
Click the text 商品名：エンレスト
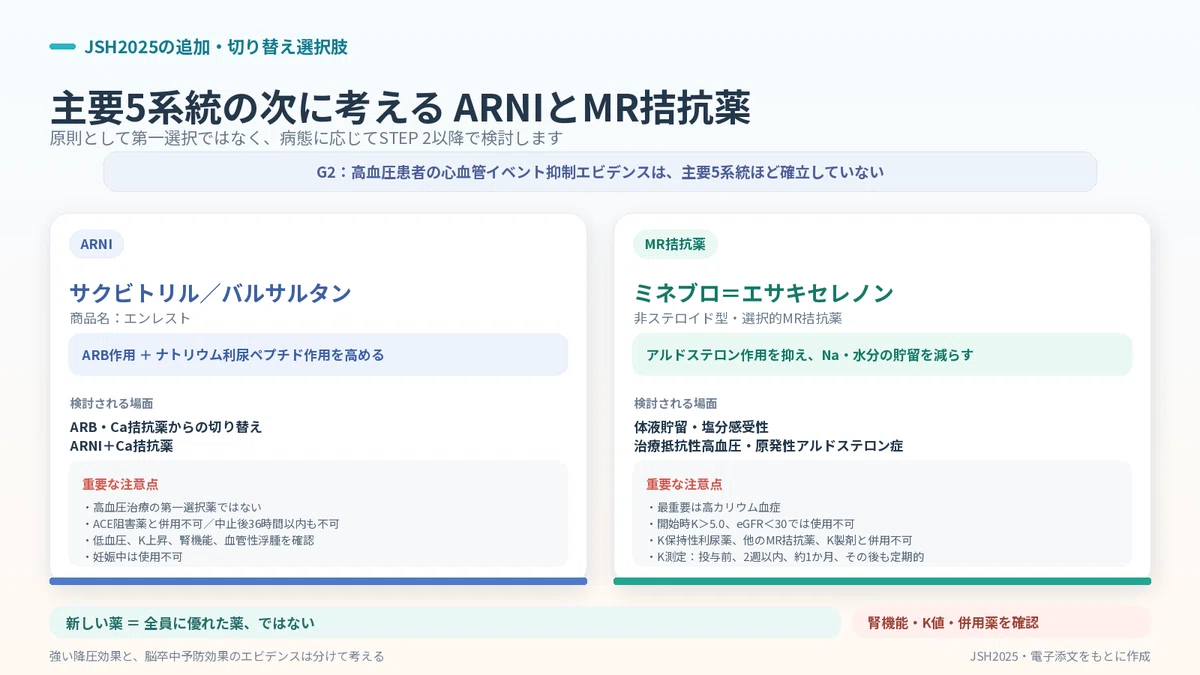pos(130,318)
